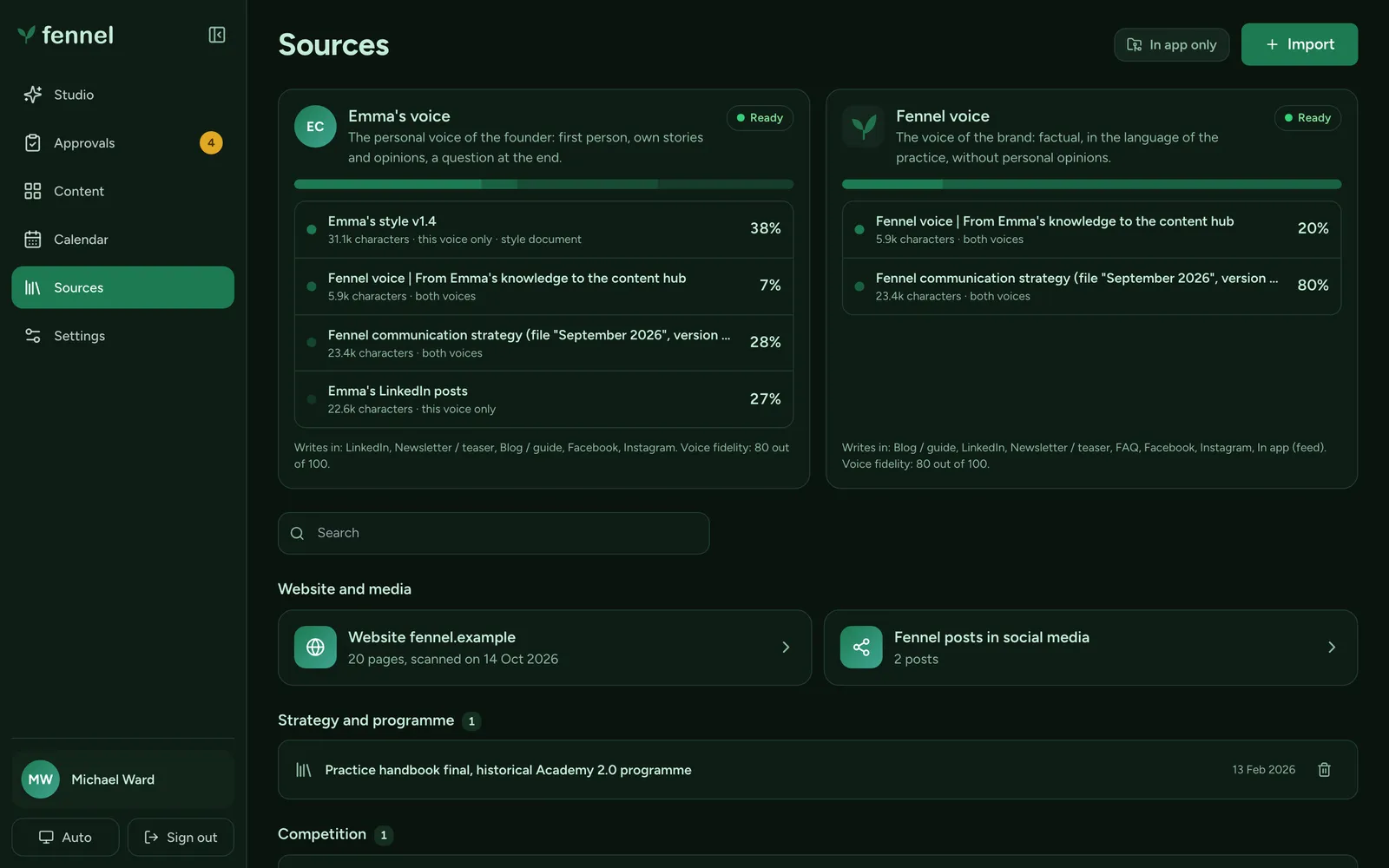Viewport: 1389px width, 868px height.
Task: Click the fennel leaf logo
Action: (x=27, y=35)
